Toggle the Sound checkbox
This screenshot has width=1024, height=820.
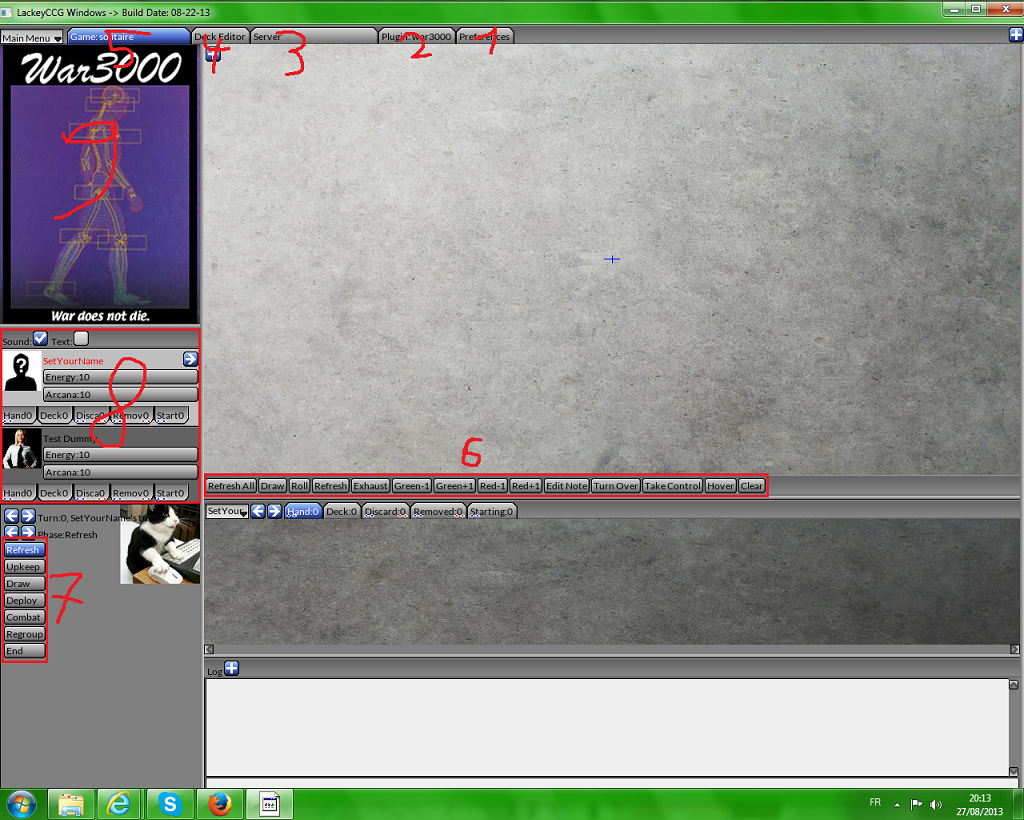point(40,338)
